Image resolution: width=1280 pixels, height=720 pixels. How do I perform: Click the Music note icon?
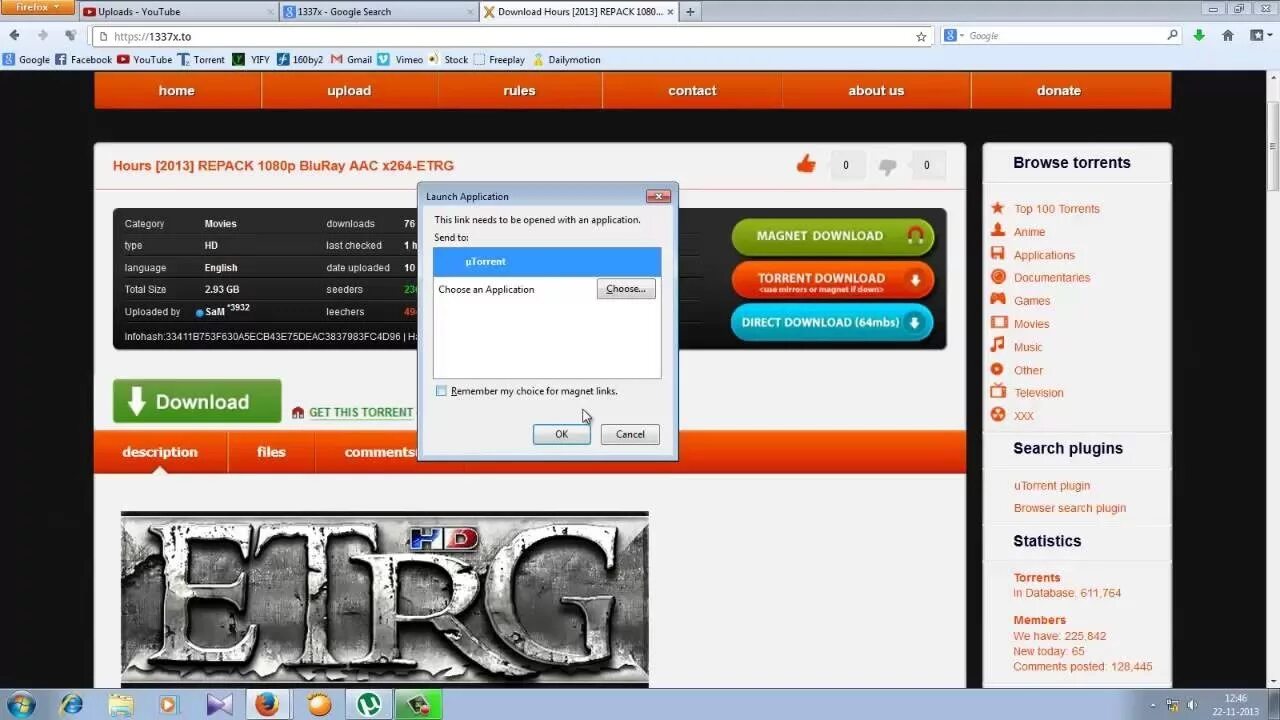pos(997,345)
